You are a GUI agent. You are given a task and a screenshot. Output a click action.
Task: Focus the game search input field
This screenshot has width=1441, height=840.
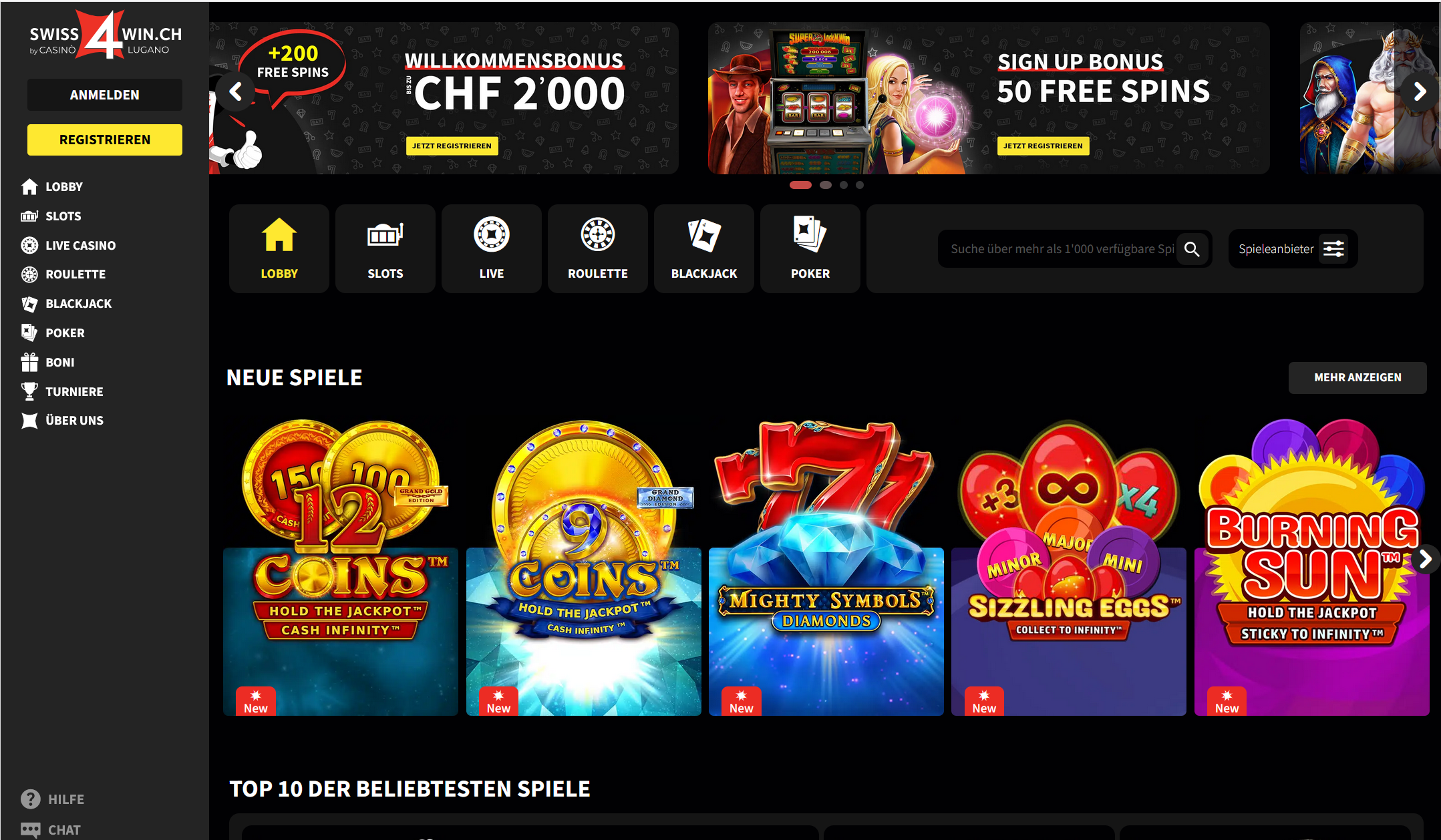[x=1061, y=249]
